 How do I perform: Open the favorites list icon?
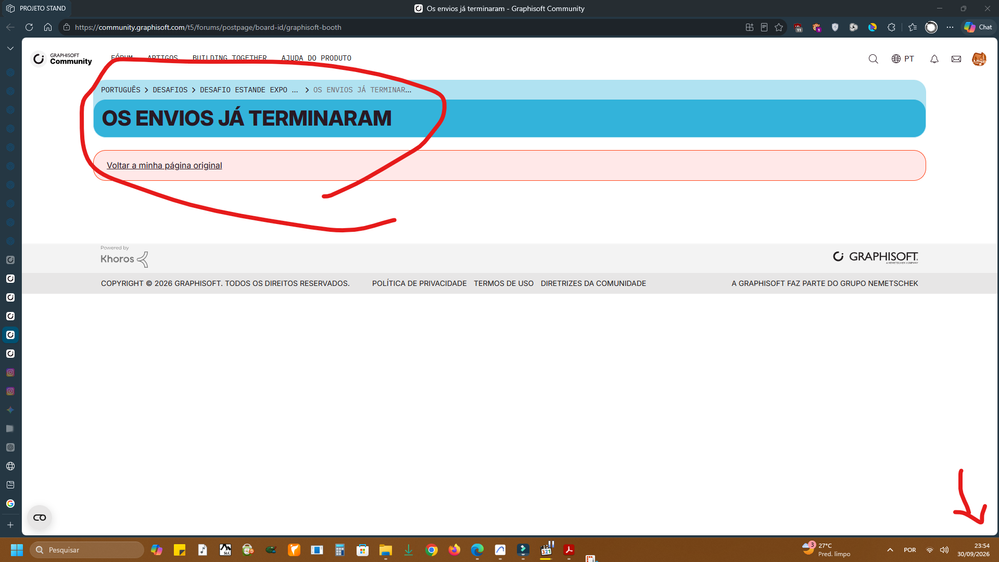coord(912,27)
